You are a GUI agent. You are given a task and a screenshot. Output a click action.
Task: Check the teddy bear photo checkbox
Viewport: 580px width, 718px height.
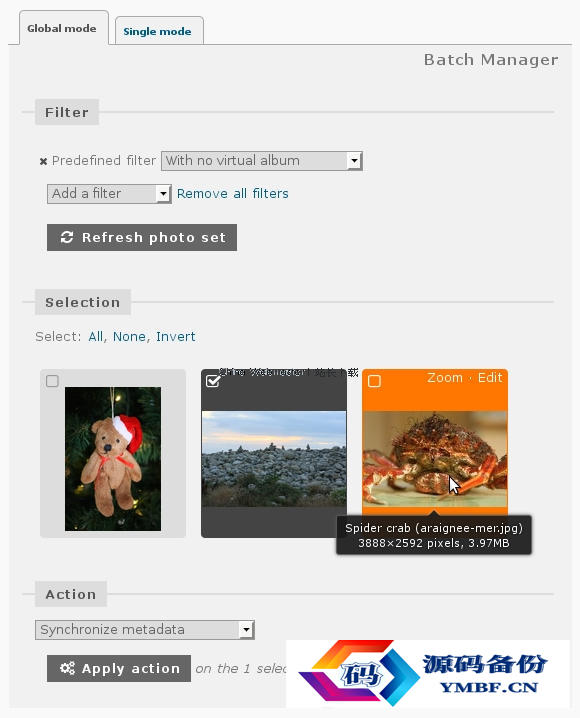52,381
